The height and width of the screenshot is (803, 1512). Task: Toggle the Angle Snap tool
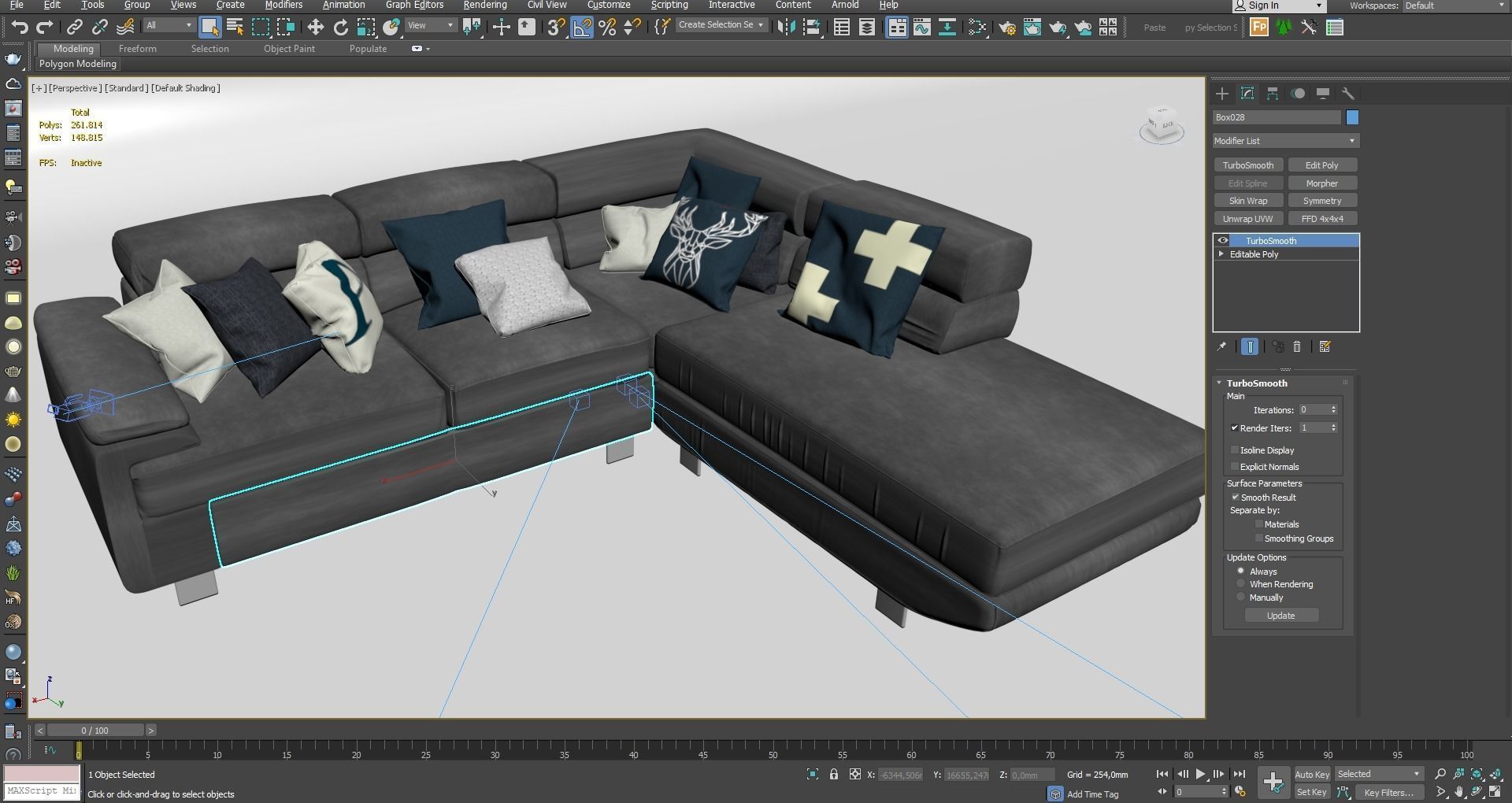(x=581, y=28)
